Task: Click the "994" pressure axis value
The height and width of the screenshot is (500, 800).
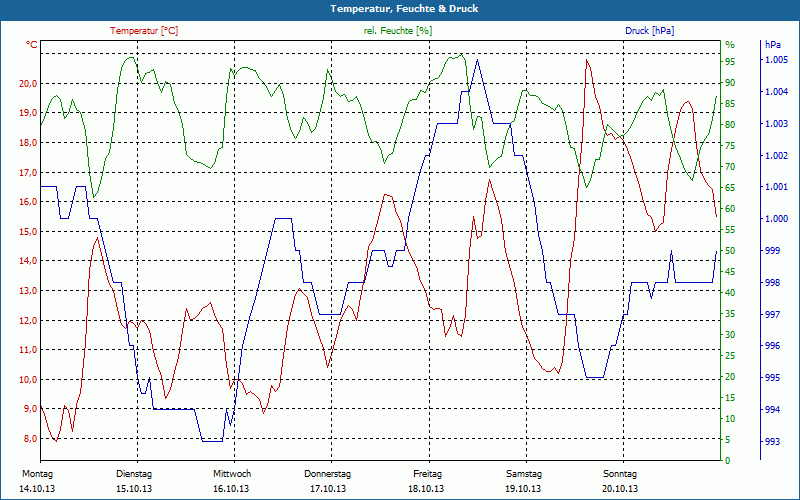Action: pos(773,409)
